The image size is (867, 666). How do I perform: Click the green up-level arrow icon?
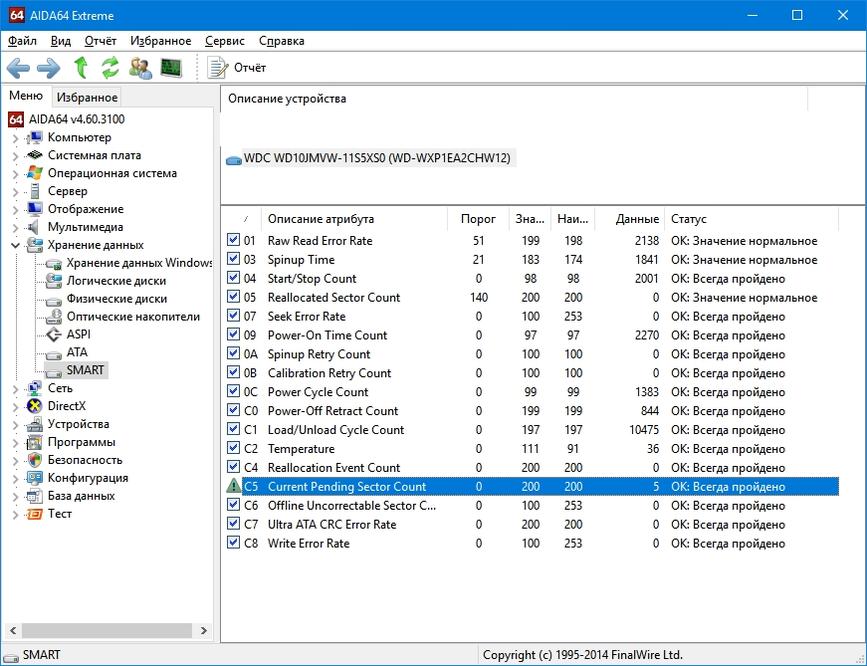[x=81, y=67]
